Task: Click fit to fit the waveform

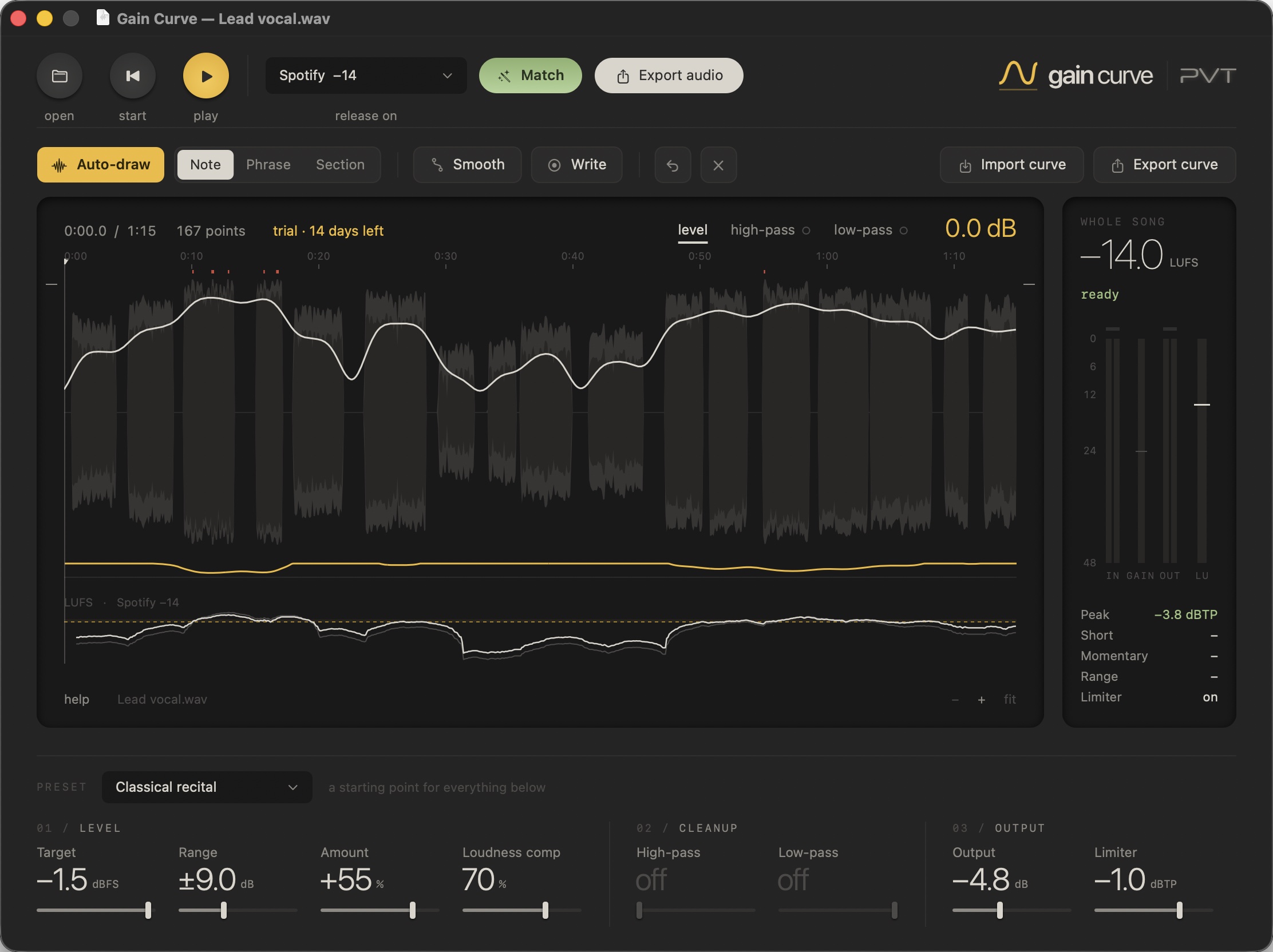Action: click(1010, 700)
